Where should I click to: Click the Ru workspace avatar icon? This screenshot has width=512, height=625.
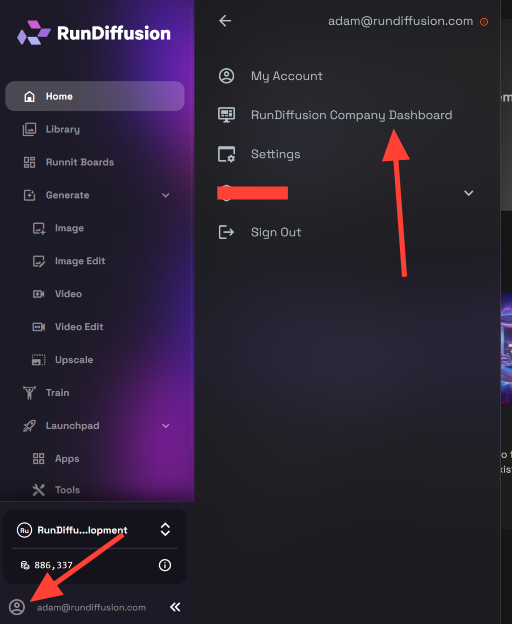24,530
